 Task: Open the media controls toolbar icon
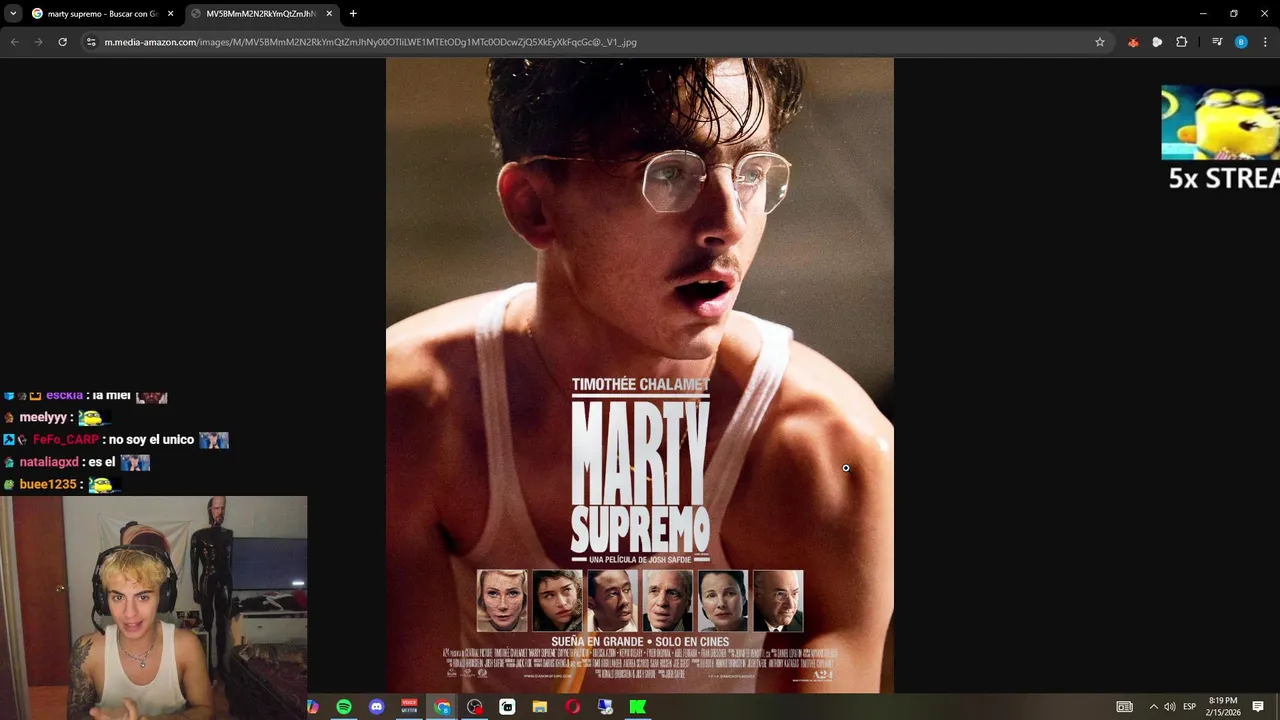pos(1217,42)
